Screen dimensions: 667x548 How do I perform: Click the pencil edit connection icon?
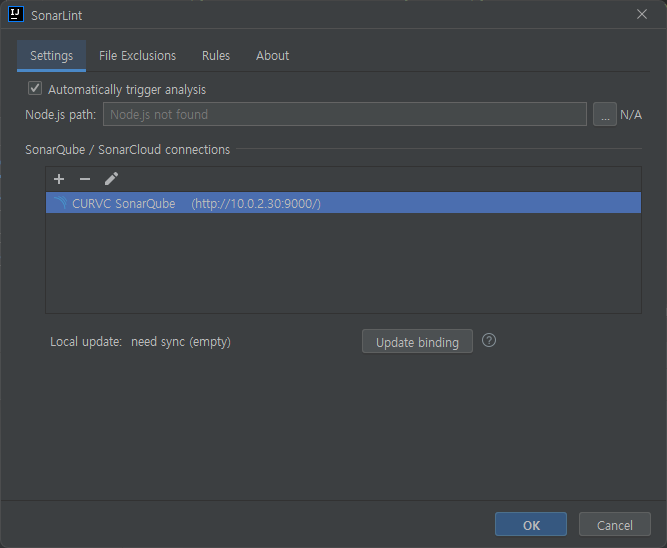111,179
